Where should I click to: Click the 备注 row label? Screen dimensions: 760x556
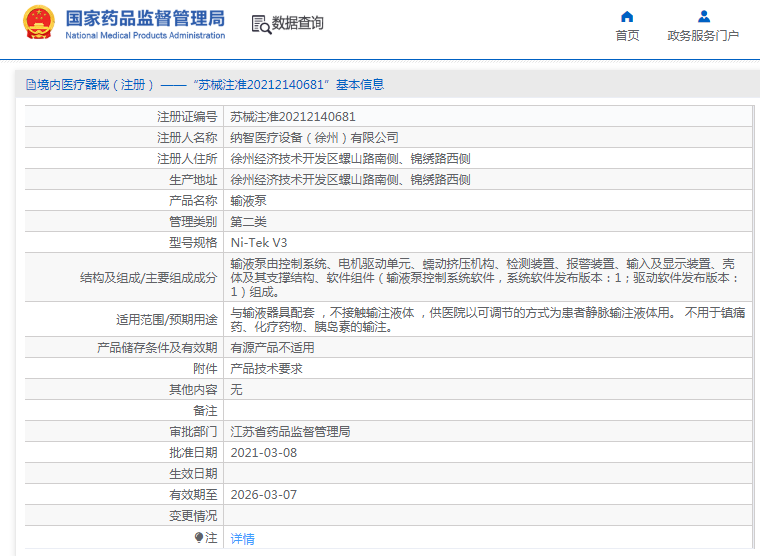tap(205, 411)
